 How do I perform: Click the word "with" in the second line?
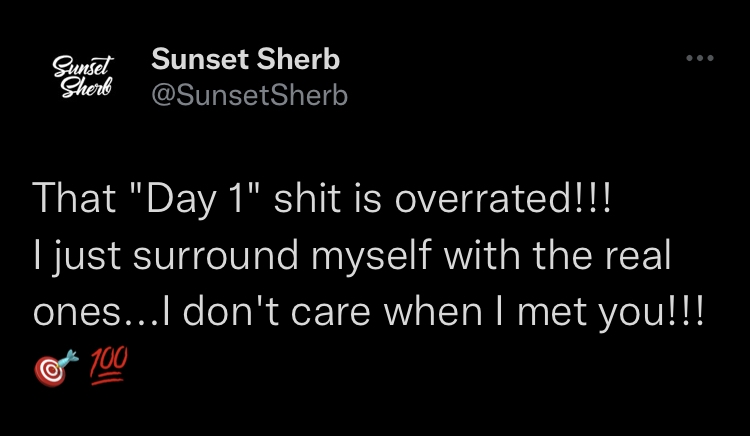(482, 255)
